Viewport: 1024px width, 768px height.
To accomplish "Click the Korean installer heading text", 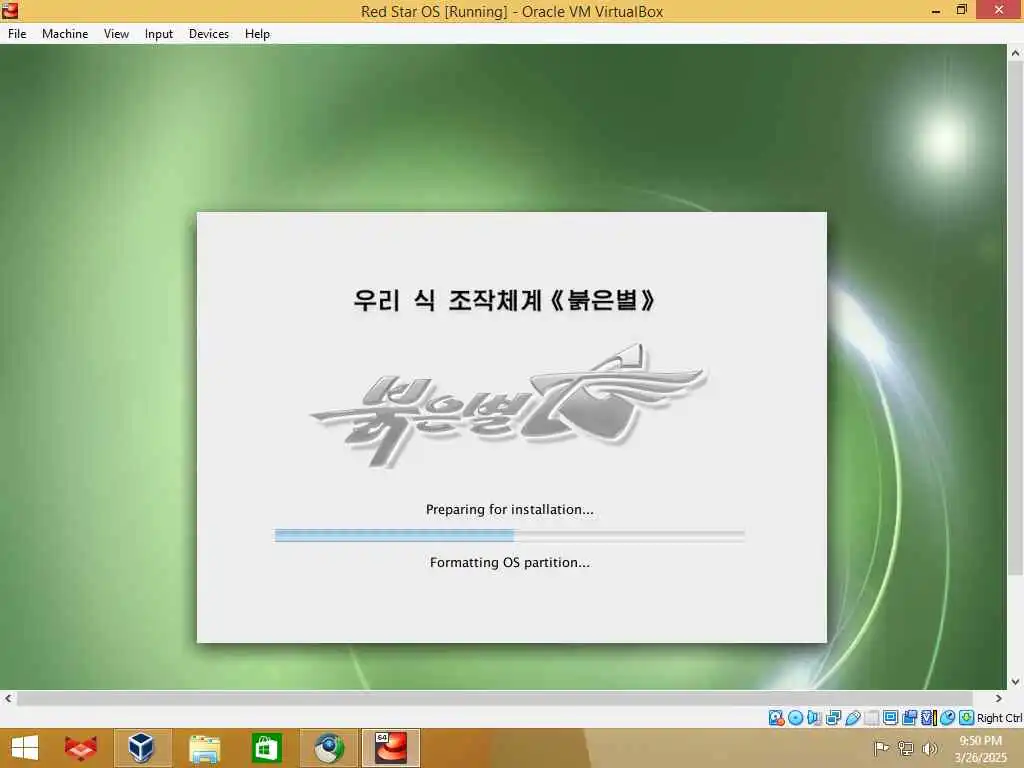I will point(504,300).
